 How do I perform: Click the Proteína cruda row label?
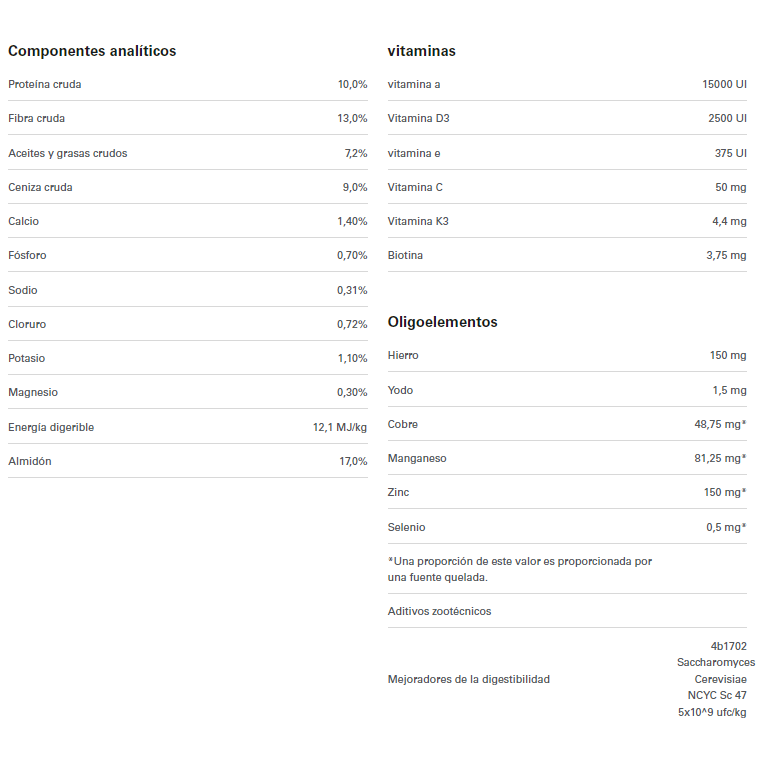(x=45, y=84)
